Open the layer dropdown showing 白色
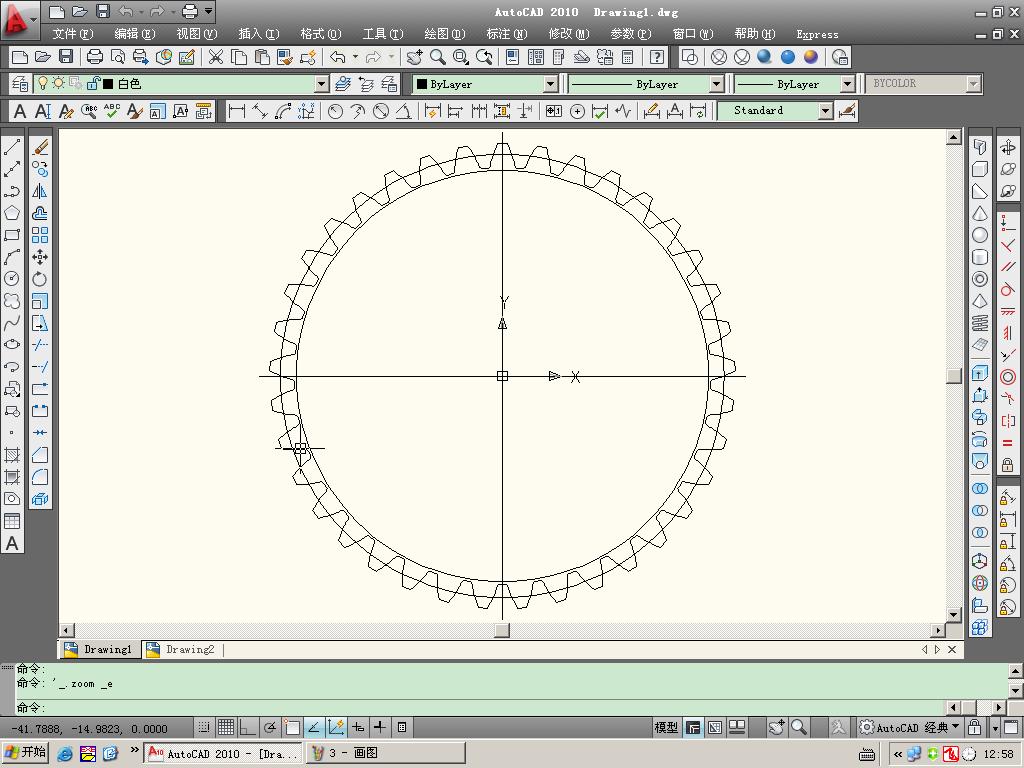This screenshot has width=1024, height=768. (321, 84)
